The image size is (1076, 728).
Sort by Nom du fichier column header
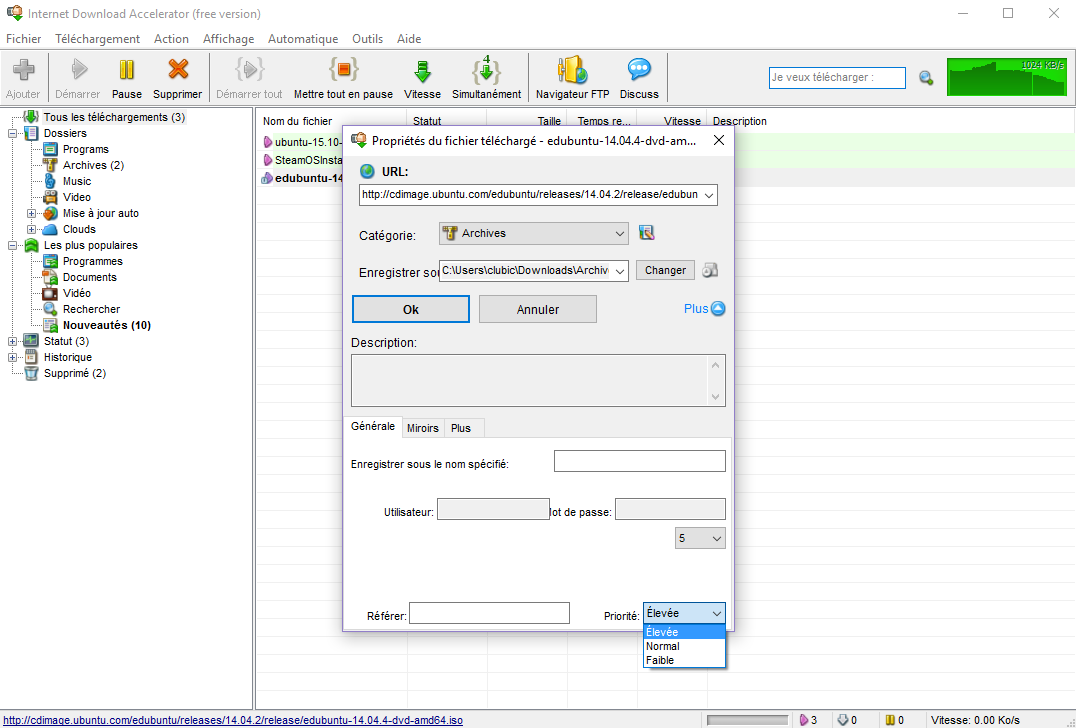point(332,121)
